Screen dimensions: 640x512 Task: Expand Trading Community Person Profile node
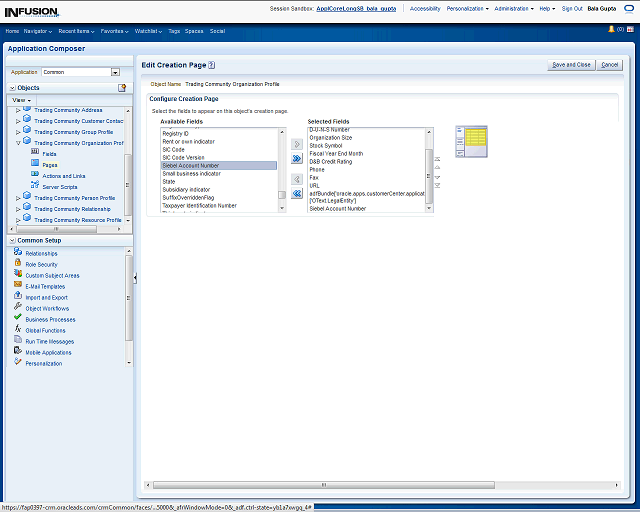coord(18,198)
